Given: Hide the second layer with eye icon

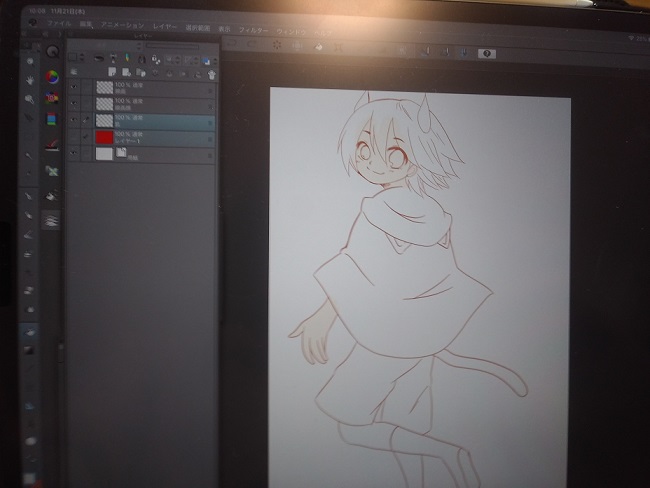Looking at the screenshot, I should click(x=74, y=102).
